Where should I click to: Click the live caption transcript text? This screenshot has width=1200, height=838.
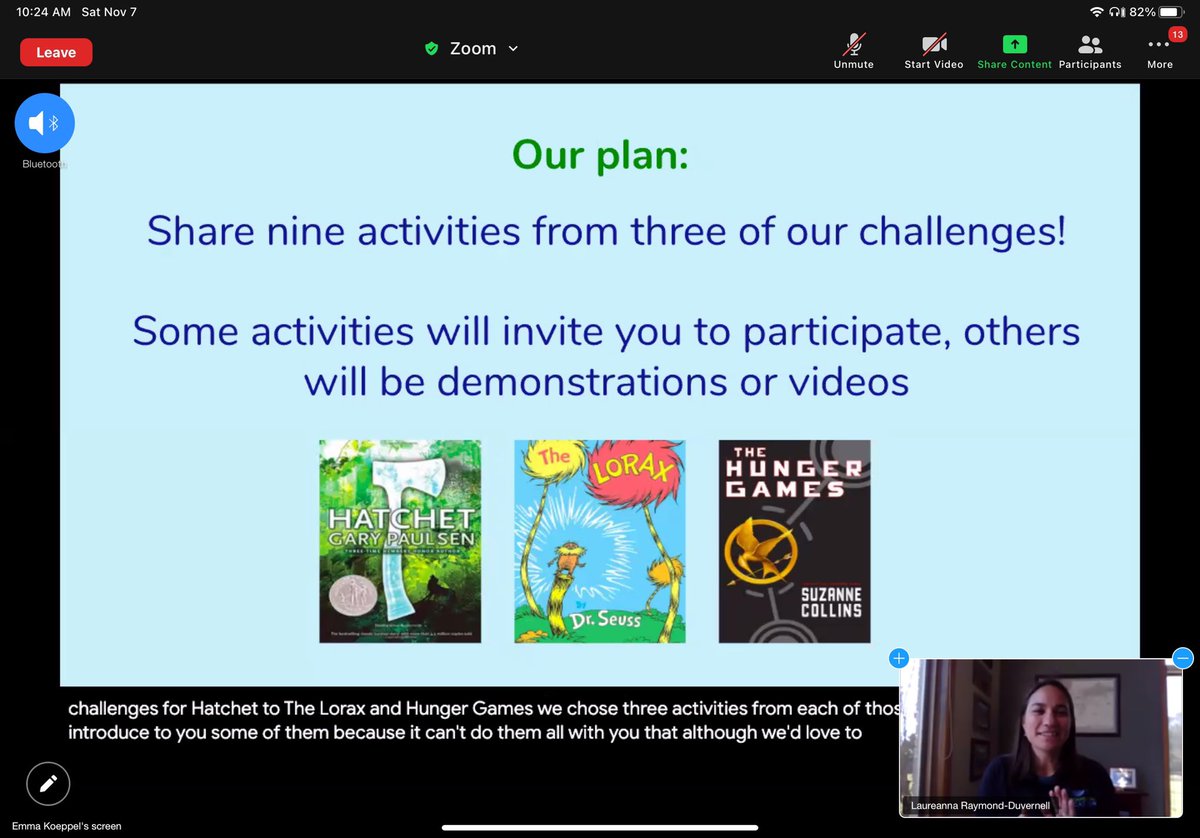tap(484, 720)
